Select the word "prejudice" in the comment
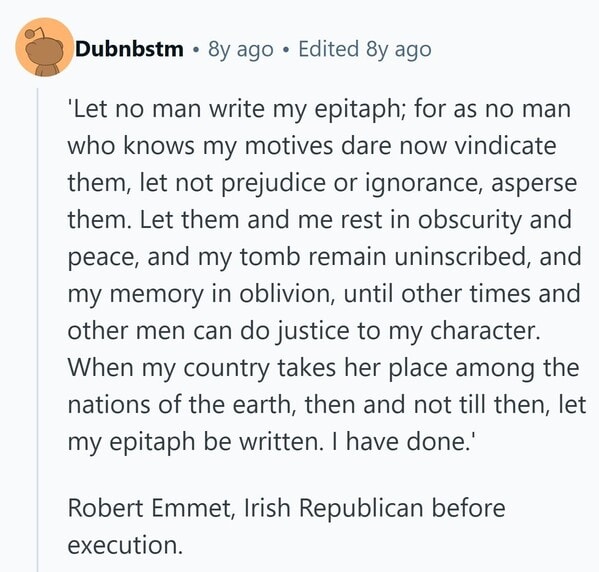Image resolution: width=599 pixels, height=572 pixels. [273, 184]
